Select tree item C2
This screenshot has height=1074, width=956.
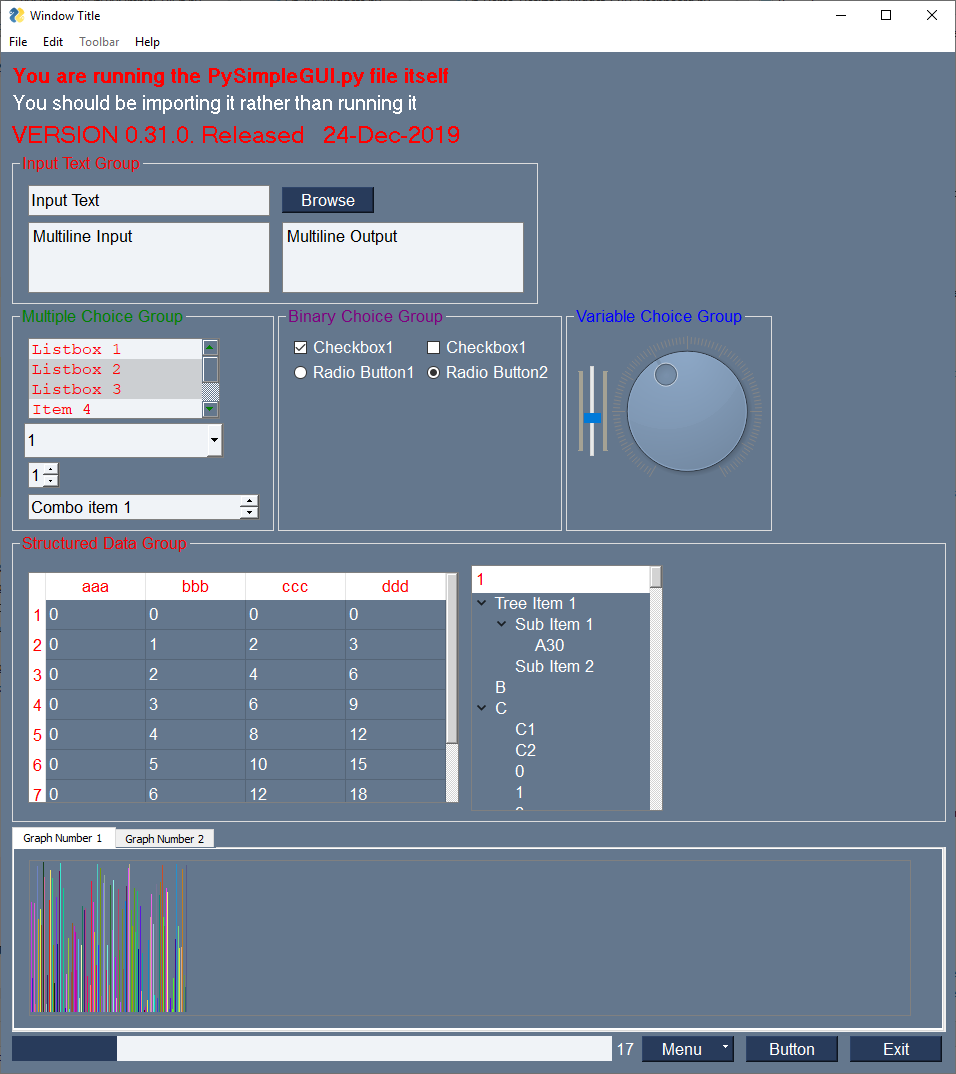(x=525, y=750)
